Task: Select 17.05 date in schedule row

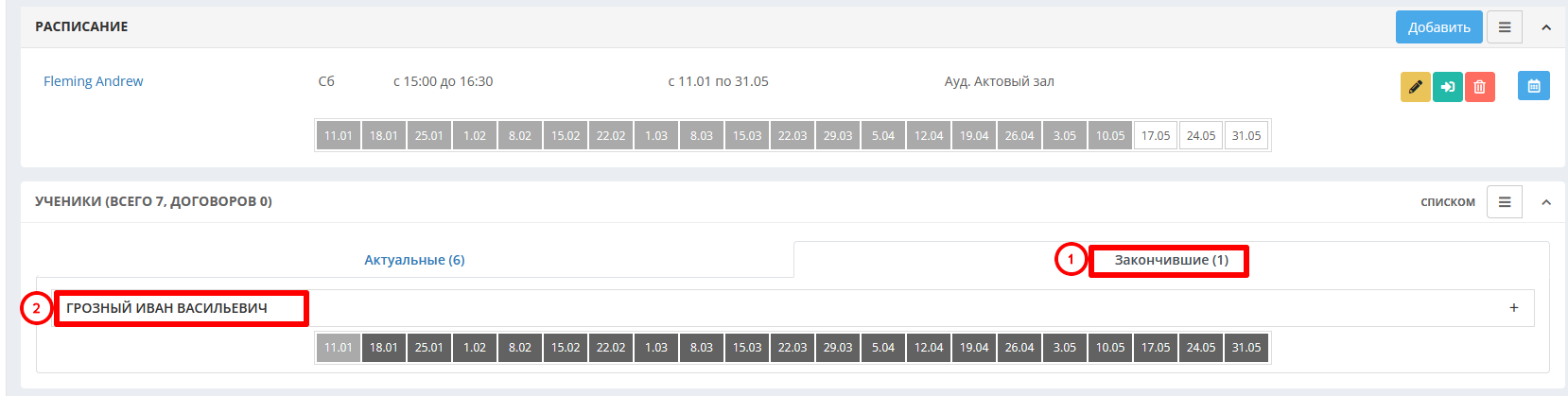Action: pyautogui.click(x=1156, y=135)
